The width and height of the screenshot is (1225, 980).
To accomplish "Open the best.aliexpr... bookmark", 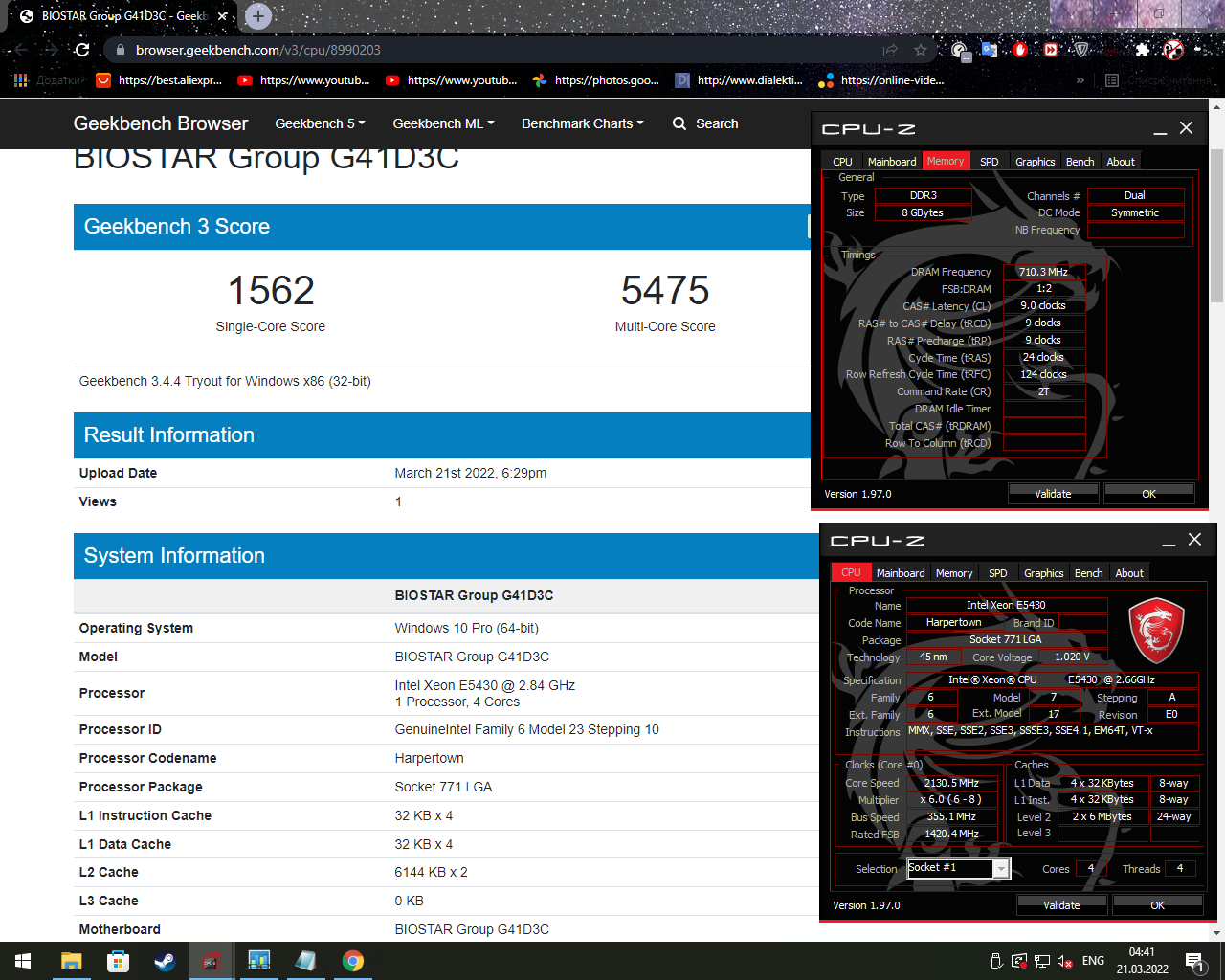I will (159, 80).
